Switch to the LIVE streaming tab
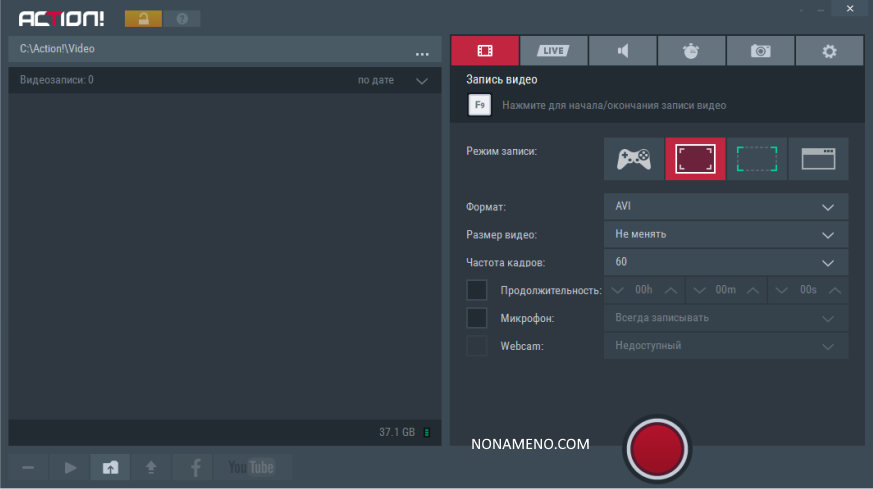873x489 pixels. pos(553,51)
